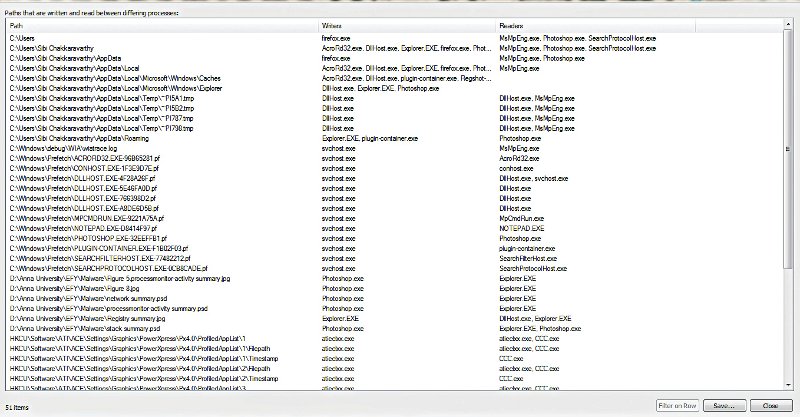Click Writers cell 'DllHost.exe, Explorer.EXE, Photoshop.exe'

(381, 88)
